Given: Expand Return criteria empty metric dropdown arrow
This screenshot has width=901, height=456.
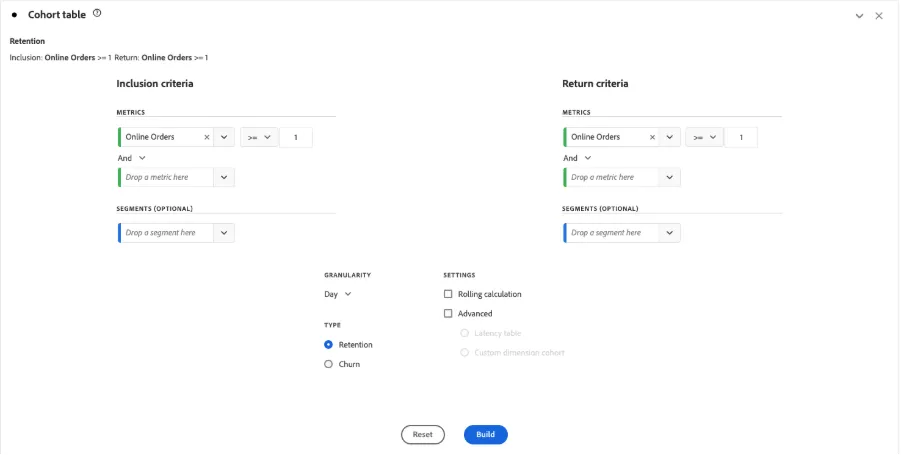Looking at the screenshot, I should pyautogui.click(x=669, y=177).
